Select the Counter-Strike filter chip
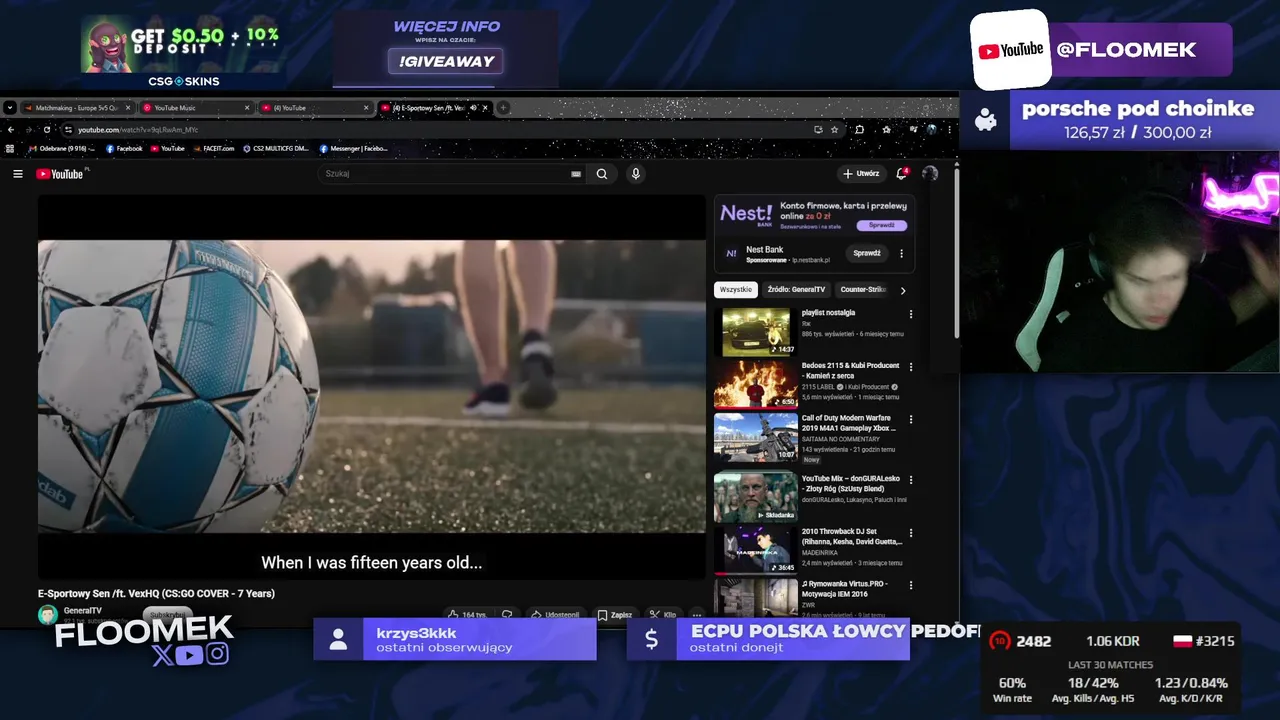Viewport: 1280px width, 720px height. [x=863, y=290]
